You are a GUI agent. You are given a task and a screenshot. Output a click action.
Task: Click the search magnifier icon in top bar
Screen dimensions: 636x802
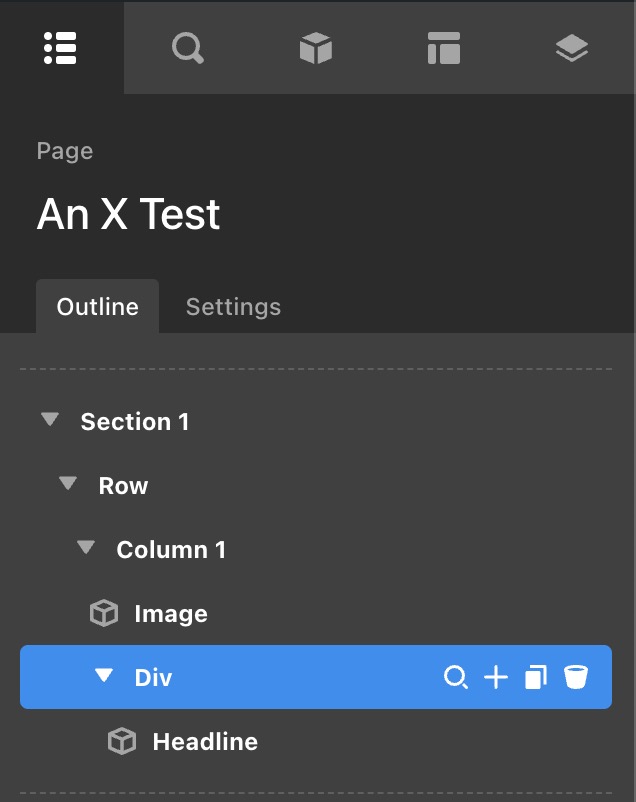pos(187,48)
